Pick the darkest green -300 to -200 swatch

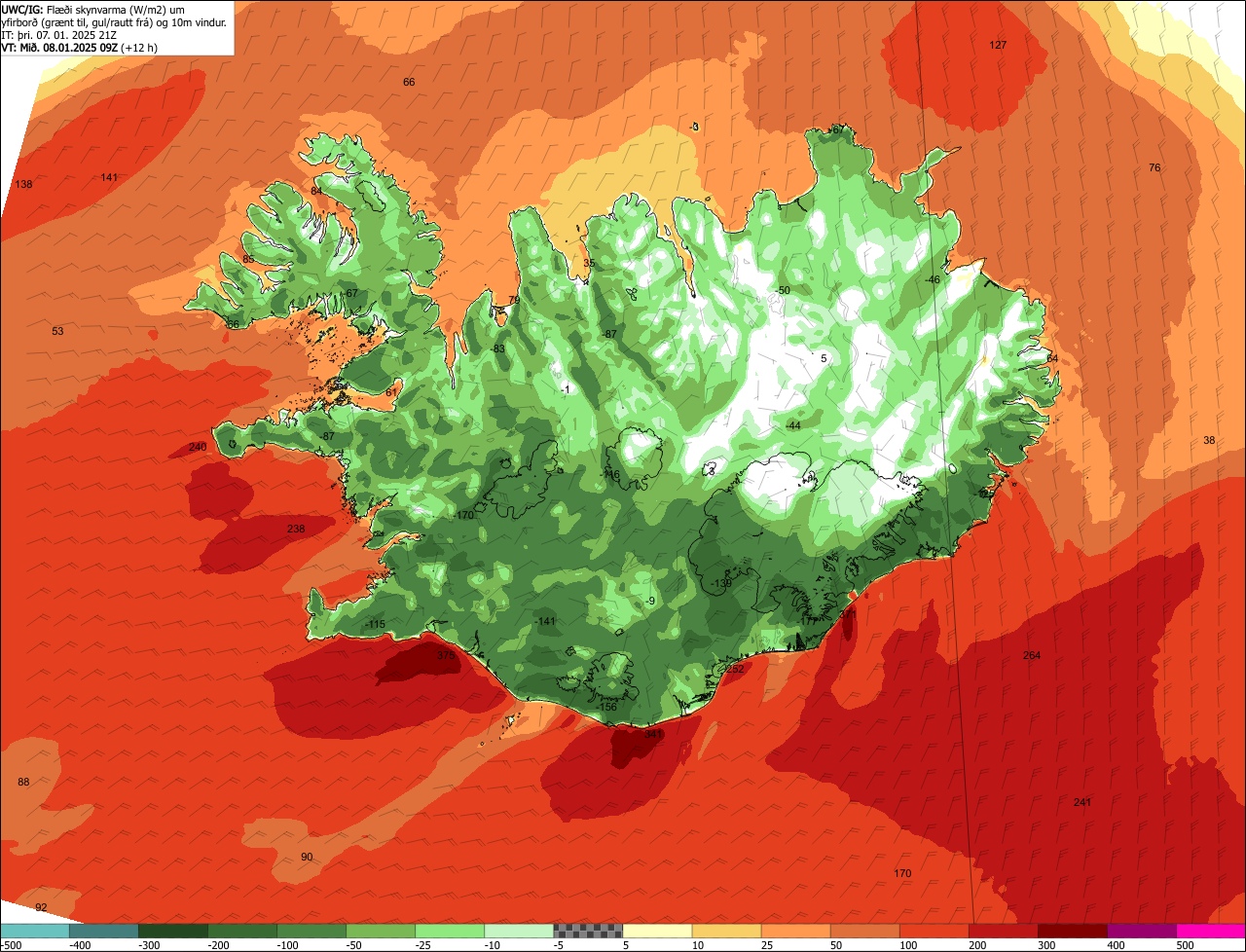click(x=172, y=931)
